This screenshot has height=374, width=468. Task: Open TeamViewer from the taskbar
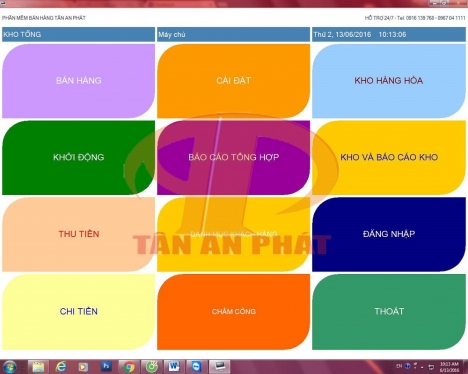[x=197, y=367]
